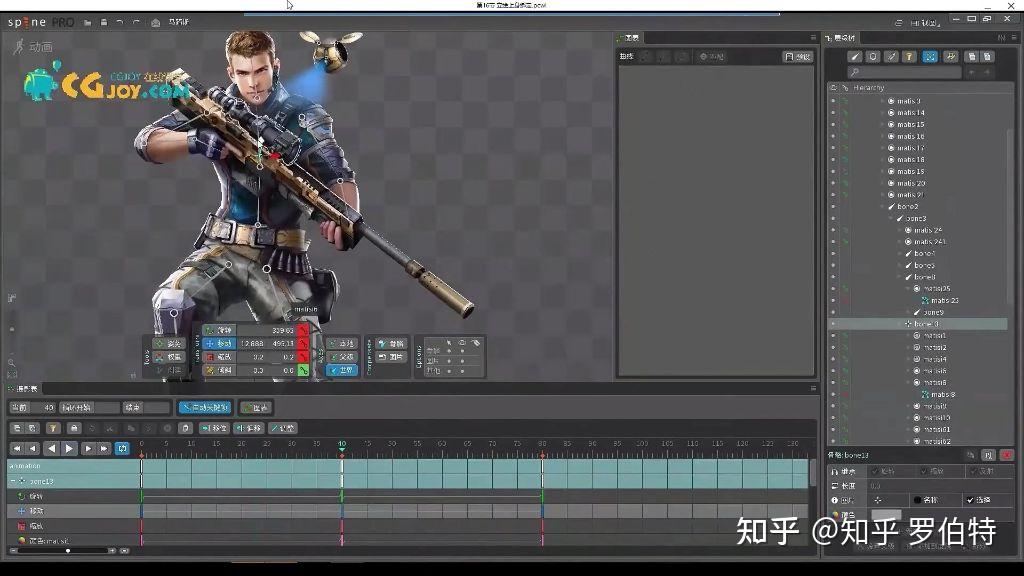The height and width of the screenshot is (576, 1024).
Task: Set axis to Parent
Action: [341, 357]
